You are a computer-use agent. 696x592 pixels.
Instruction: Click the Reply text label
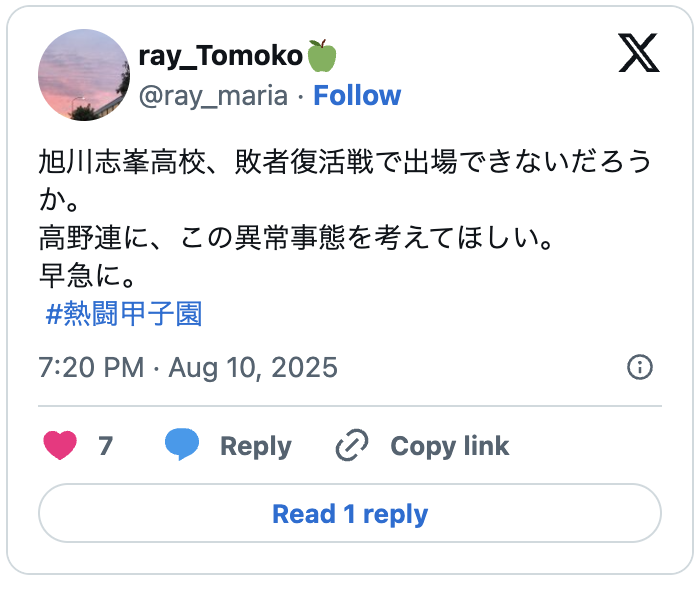256,446
